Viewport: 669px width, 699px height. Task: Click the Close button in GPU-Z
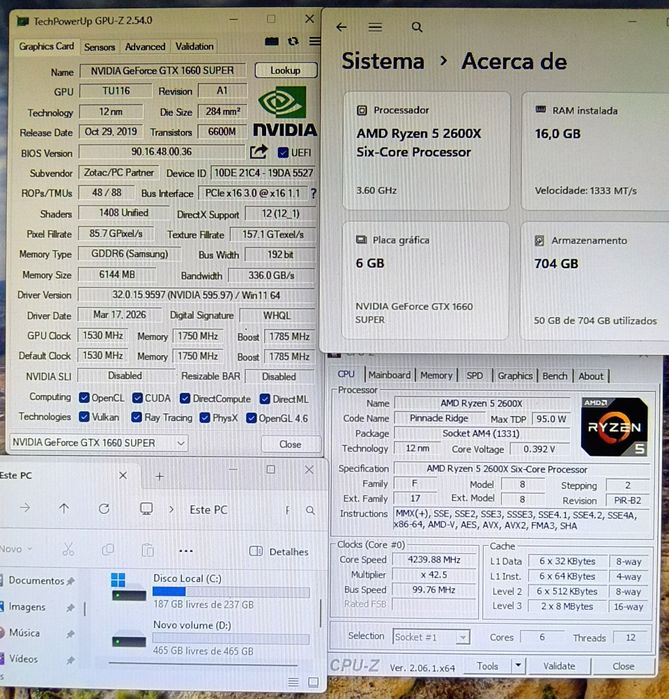click(x=290, y=444)
